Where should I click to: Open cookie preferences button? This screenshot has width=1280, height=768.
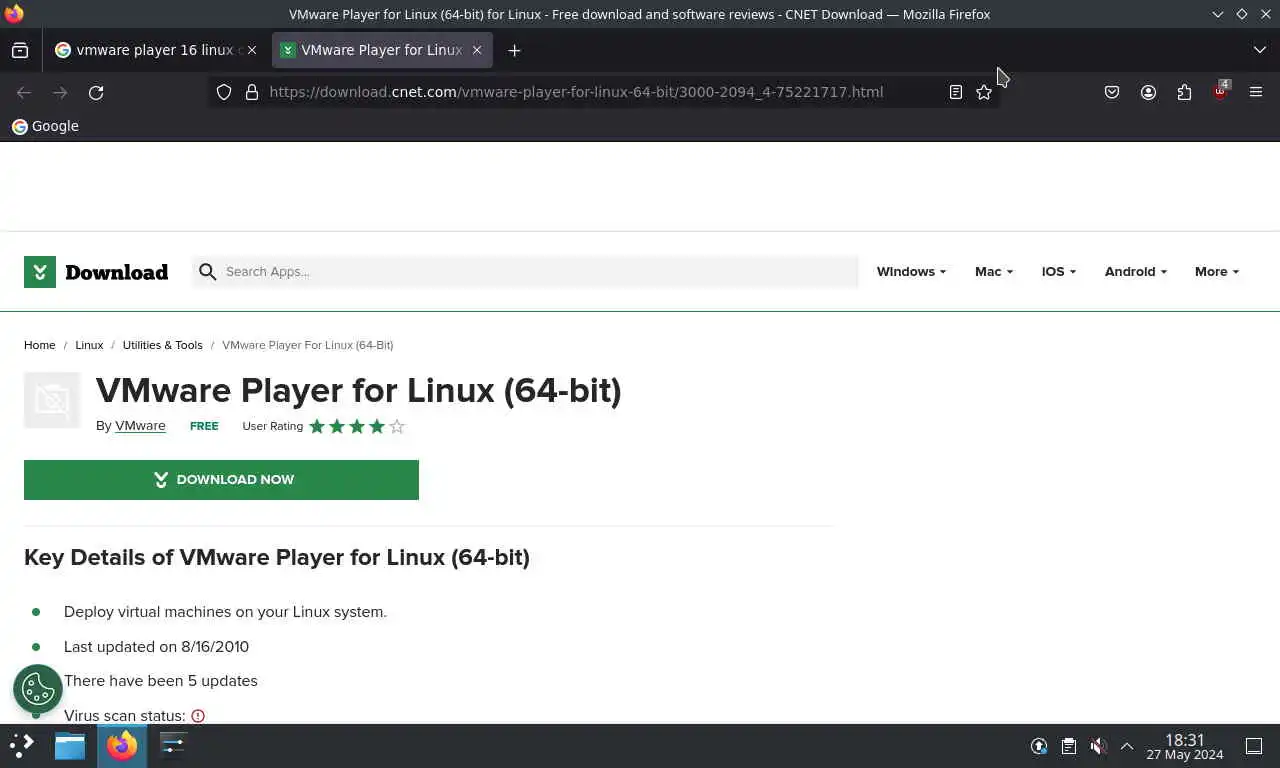point(38,689)
